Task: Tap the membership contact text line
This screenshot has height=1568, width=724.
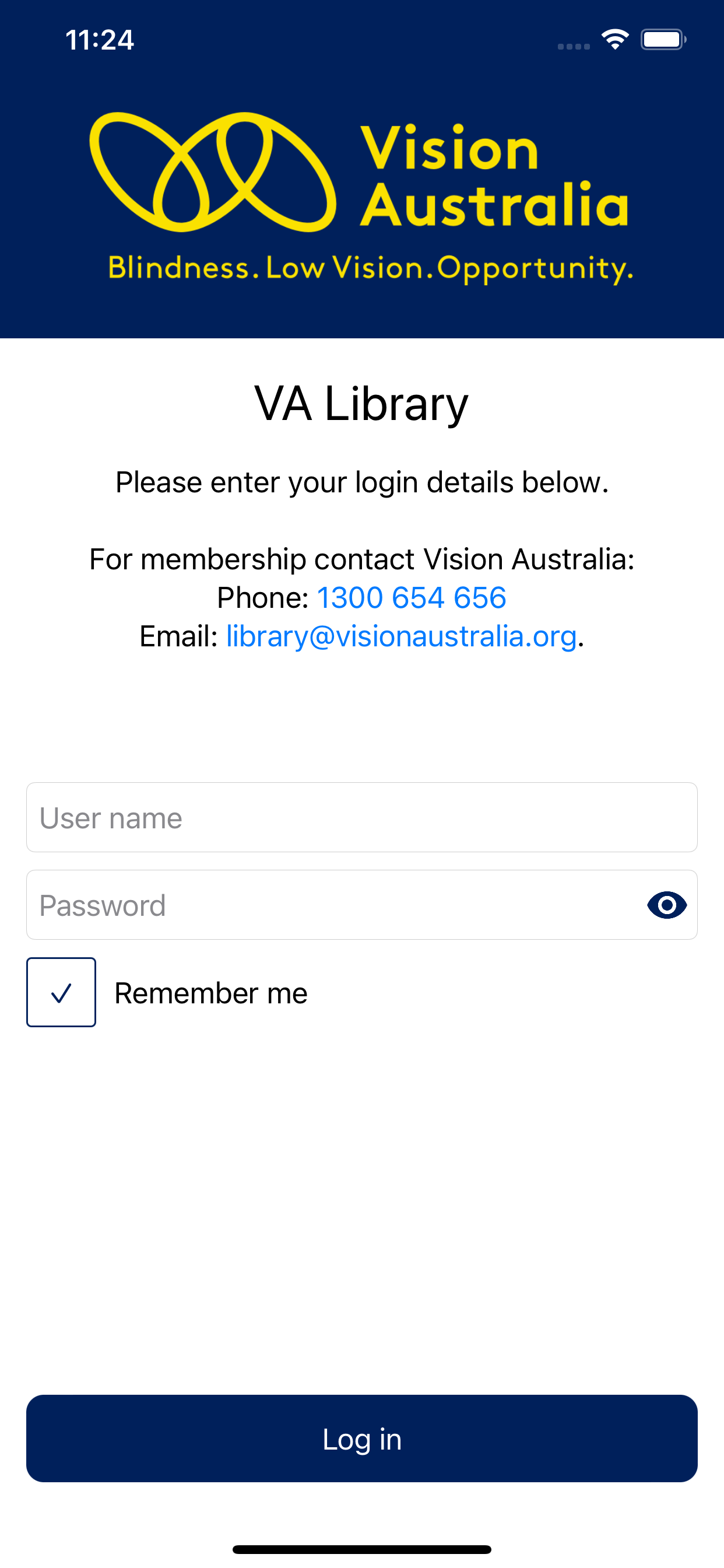Action: 362,559
